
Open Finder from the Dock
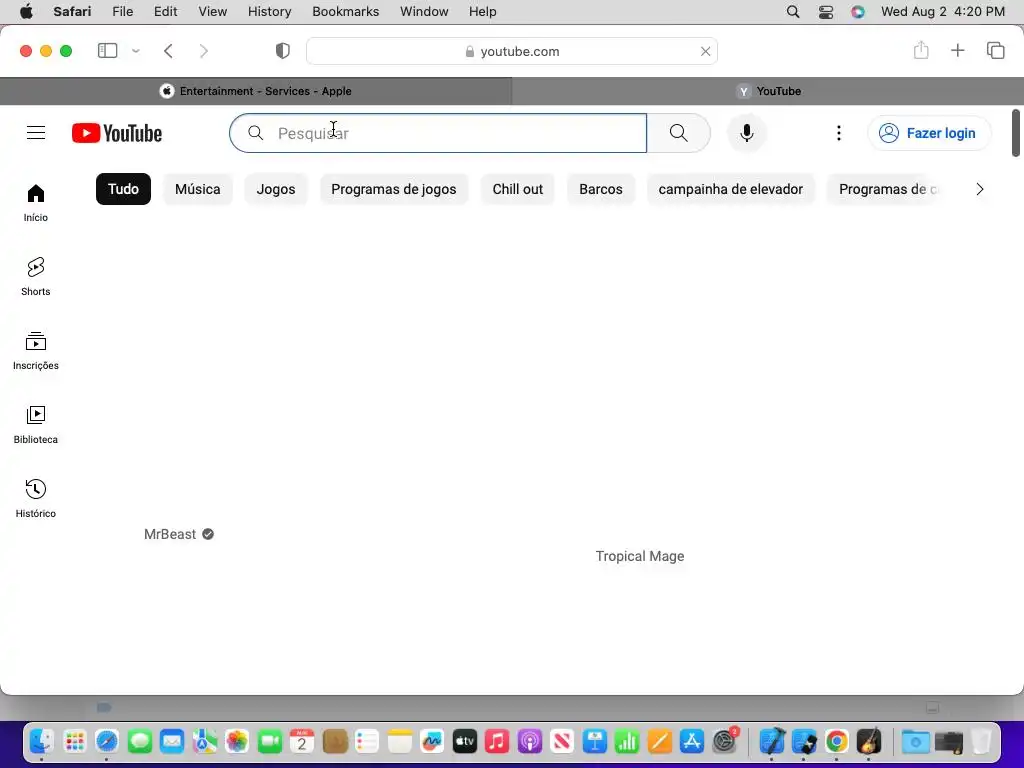[41, 742]
